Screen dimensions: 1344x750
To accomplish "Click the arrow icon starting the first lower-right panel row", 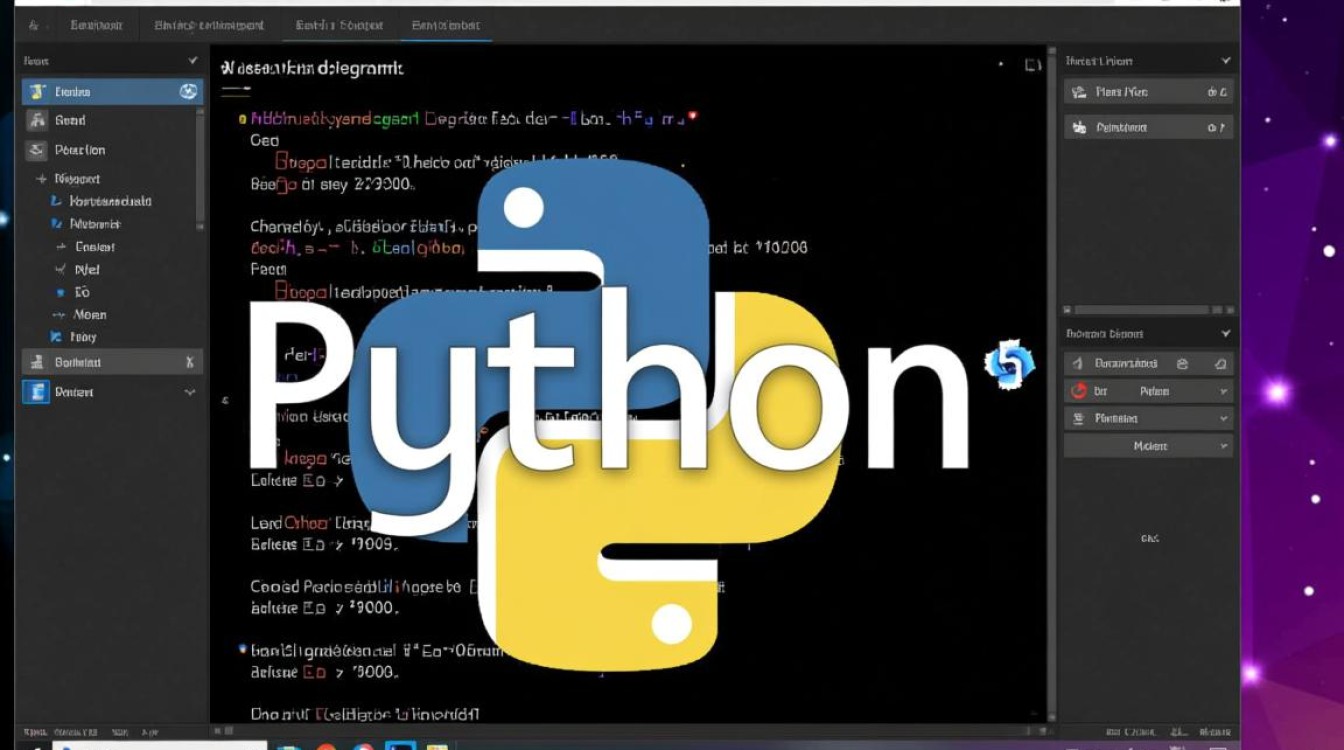I will click(1078, 364).
